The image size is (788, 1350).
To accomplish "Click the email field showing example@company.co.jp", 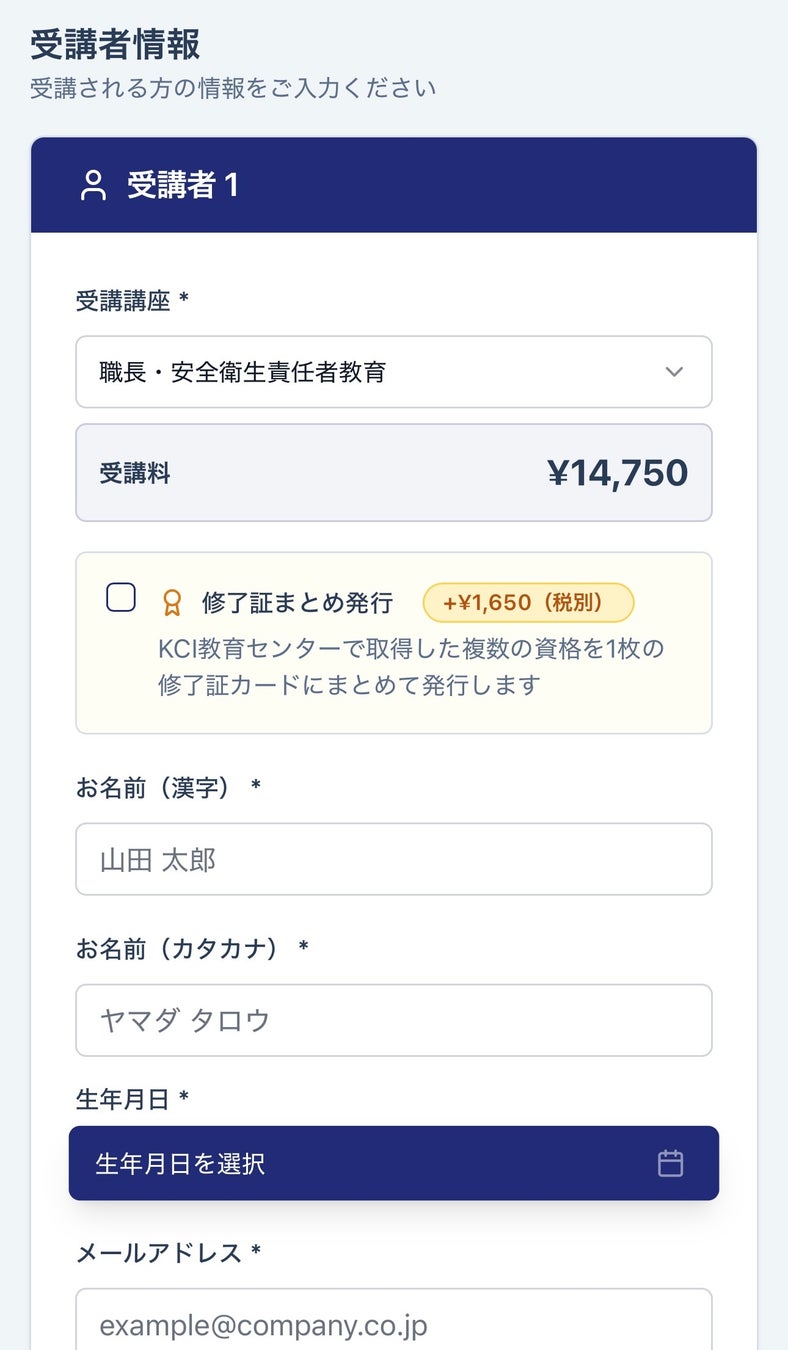I will (x=393, y=1325).
